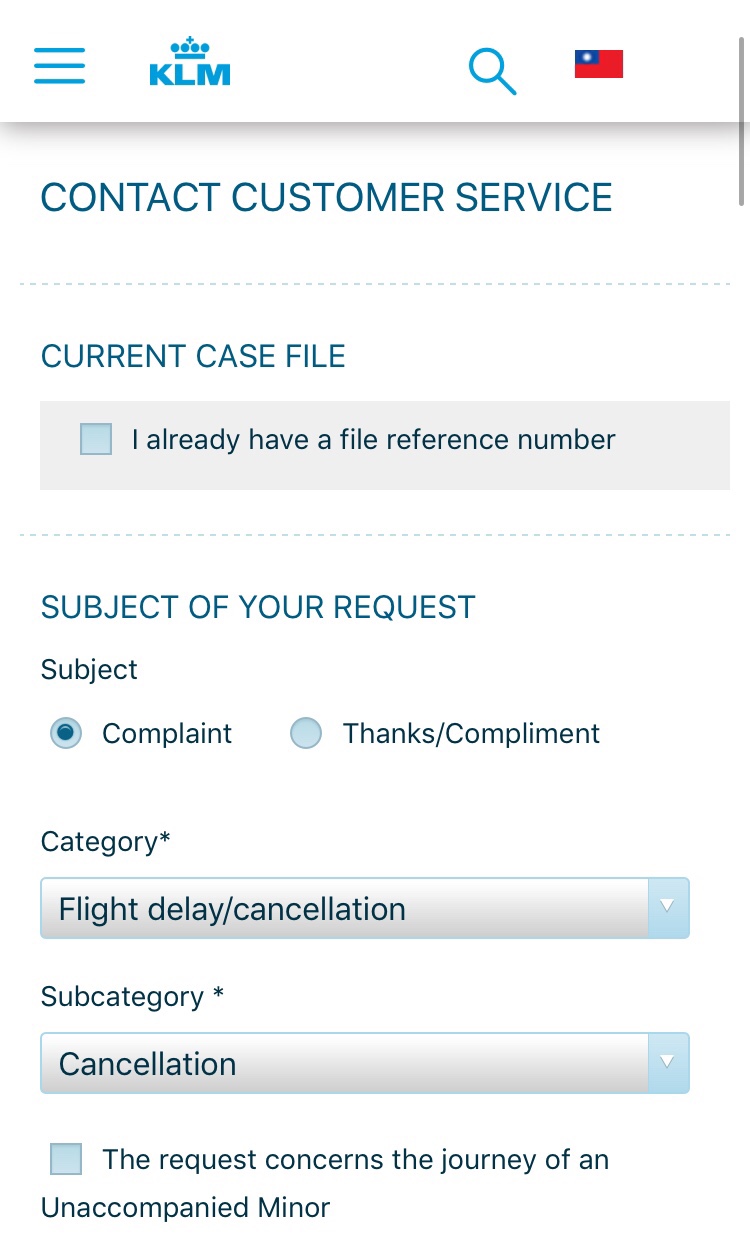Image resolution: width=750 pixels, height=1247 pixels.
Task: Click the arrow on the Subcategory dropdown
Action: coord(668,1063)
